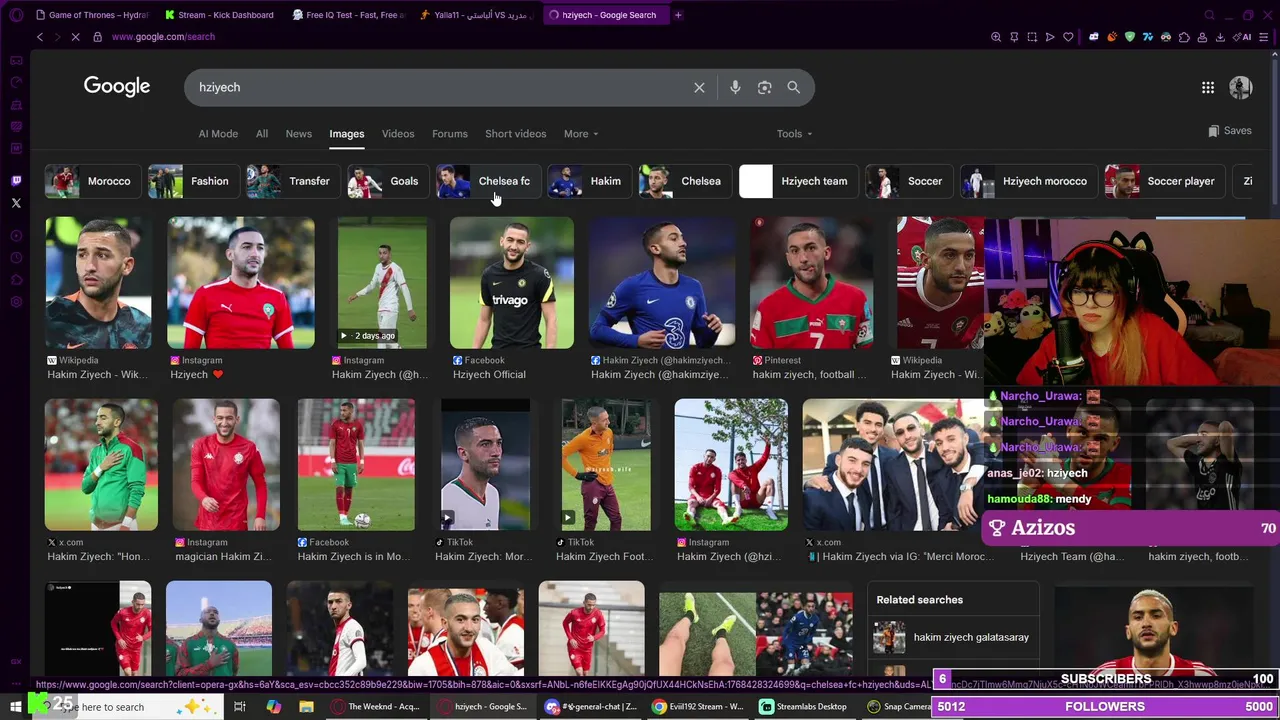Image resolution: width=1280 pixels, height=720 pixels.
Task: Filter images by Morocco chip
Action: coord(92,182)
